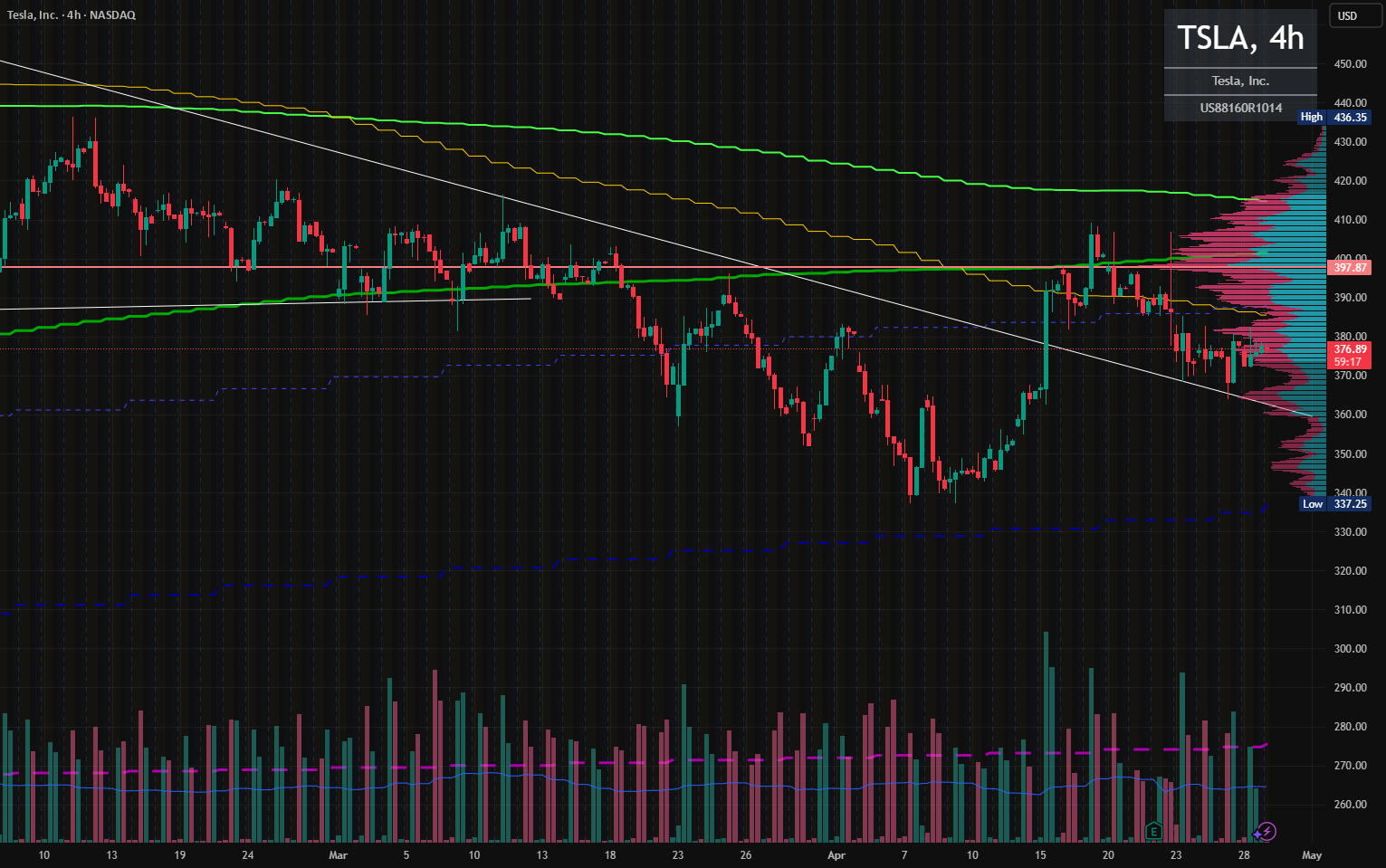The width and height of the screenshot is (1386, 868).
Task: Click the May label on the time axis
Action: tap(1312, 855)
